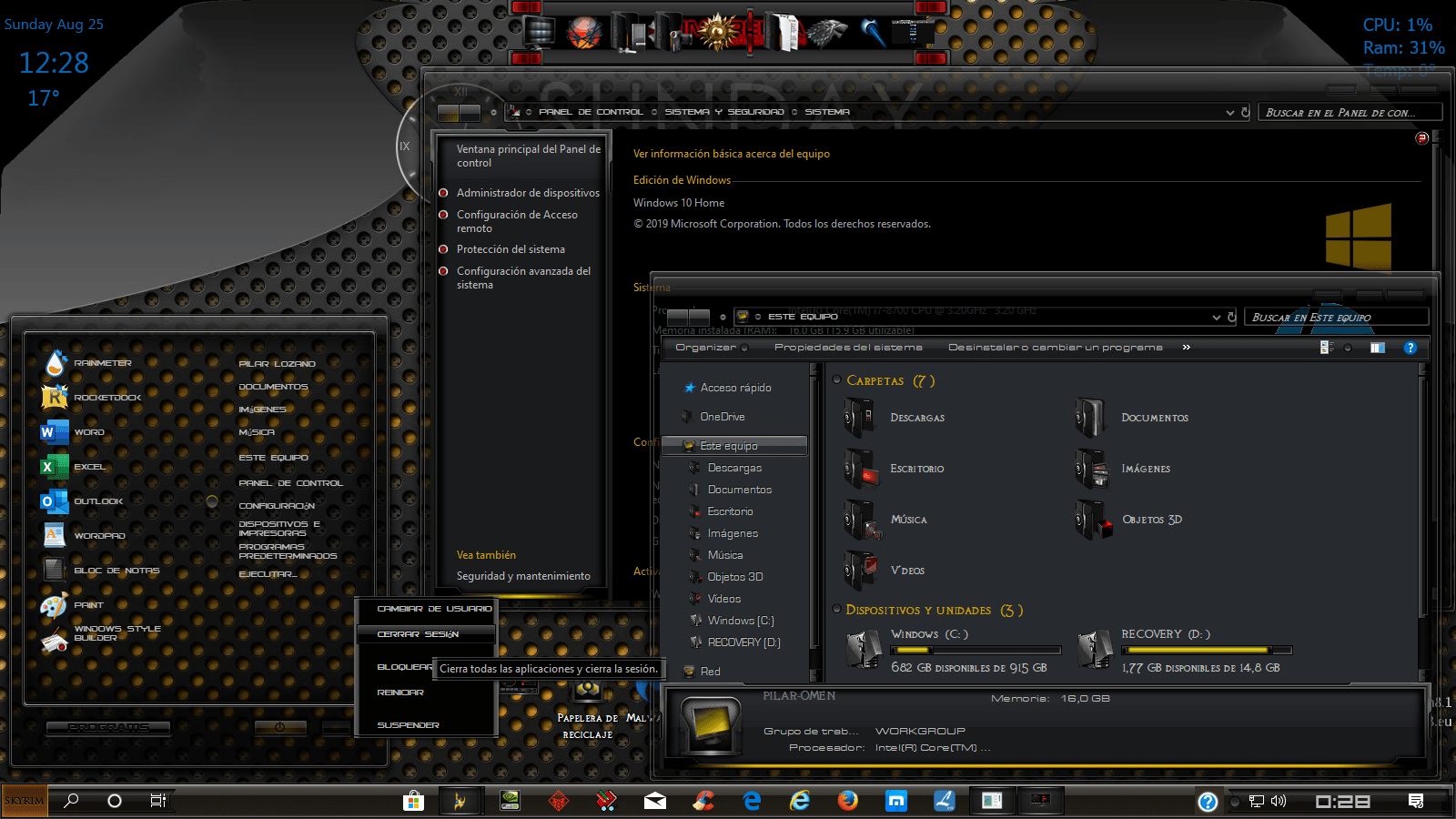Open Task View on the taskbar
This screenshot has height=819, width=1456.
[158, 801]
